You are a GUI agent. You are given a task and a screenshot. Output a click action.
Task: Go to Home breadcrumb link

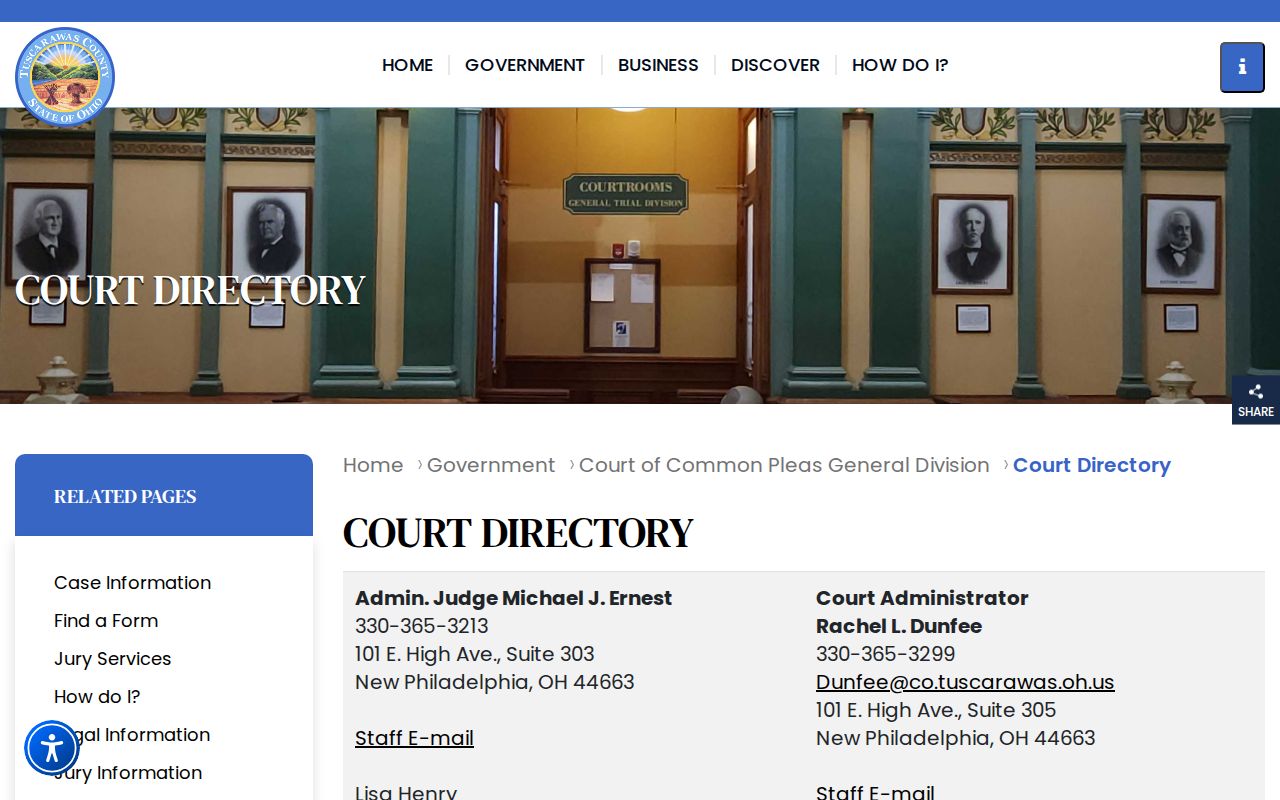pyautogui.click(x=373, y=465)
